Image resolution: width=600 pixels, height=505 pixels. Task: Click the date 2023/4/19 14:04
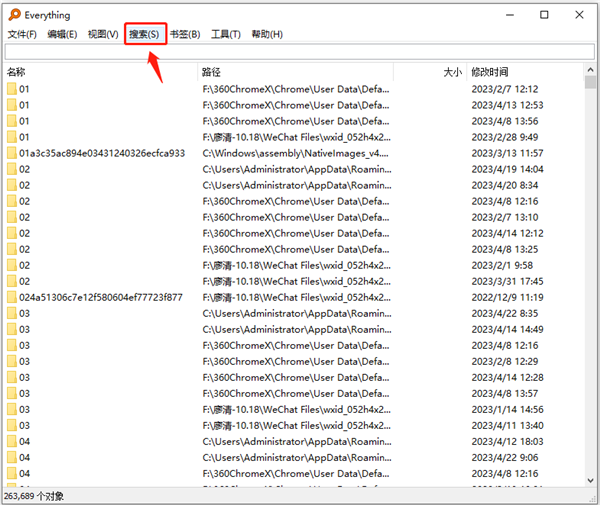pyautogui.click(x=507, y=169)
